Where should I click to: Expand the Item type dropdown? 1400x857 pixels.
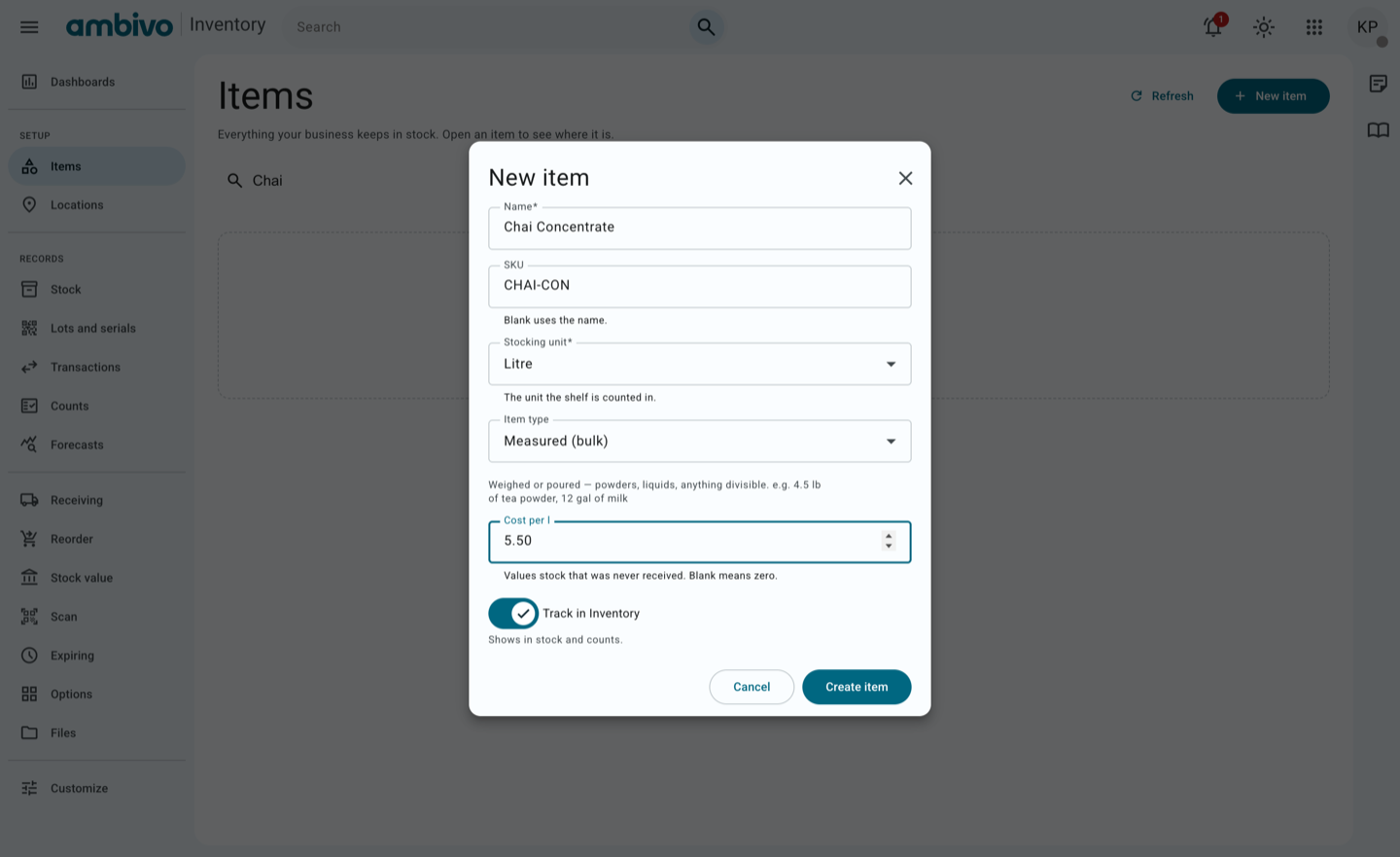click(700, 442)
